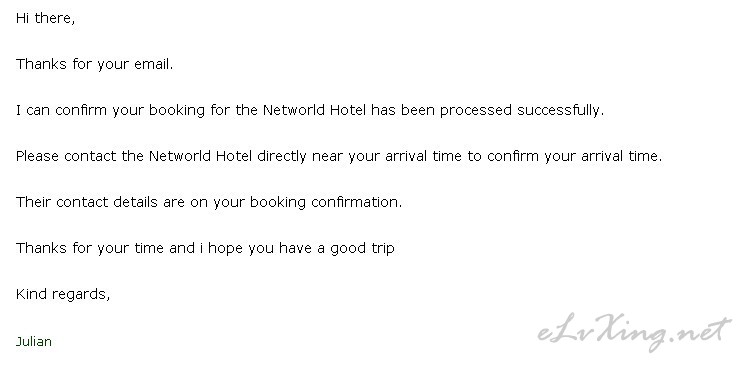
Task: Click the "Thanks for your email." line
Action: 95,64
